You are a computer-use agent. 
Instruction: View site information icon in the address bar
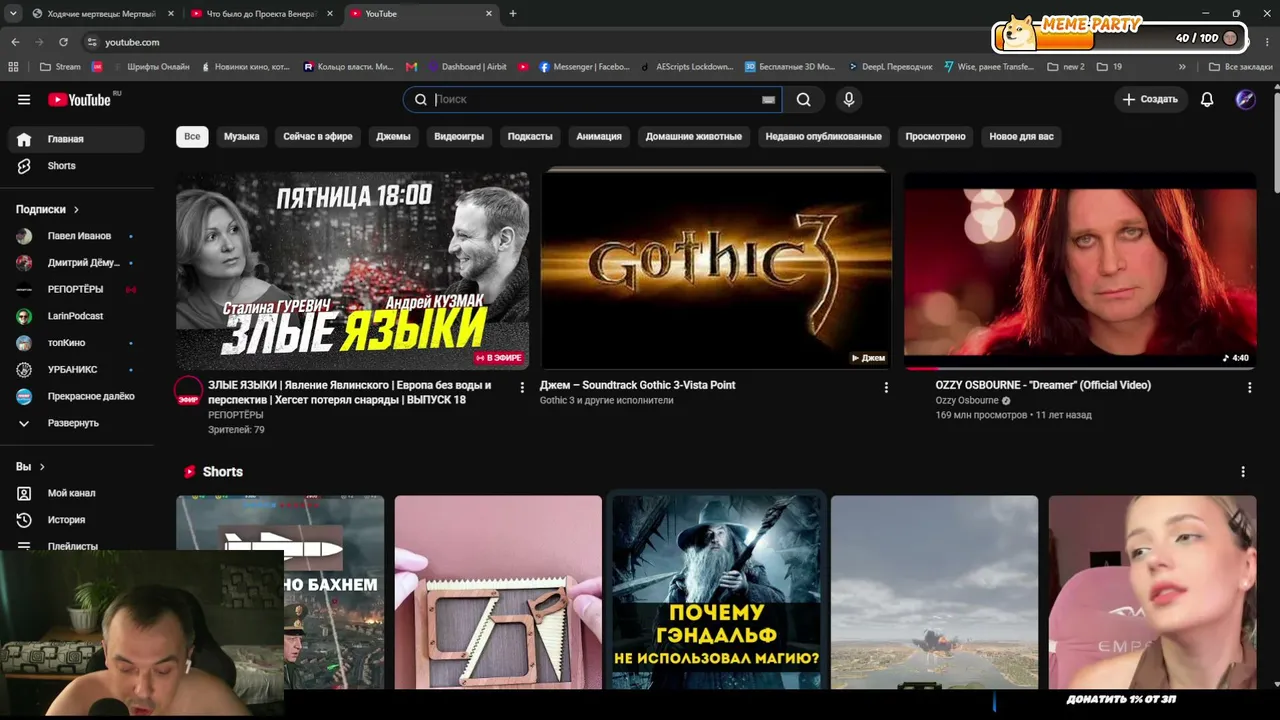click(92, 42)
